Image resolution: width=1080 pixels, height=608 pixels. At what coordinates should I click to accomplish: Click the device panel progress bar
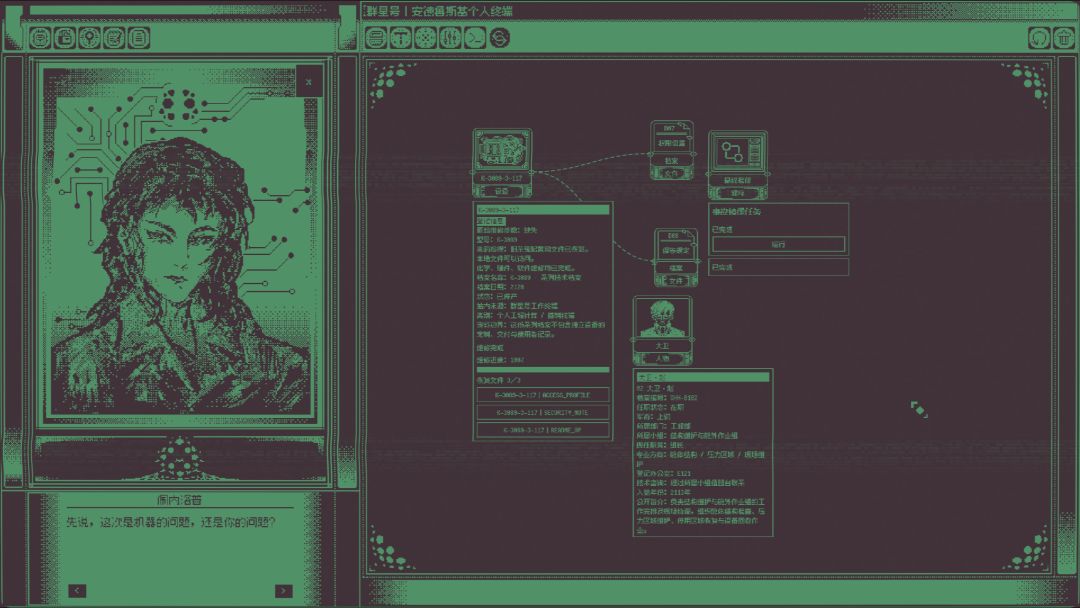coord(543,370)
